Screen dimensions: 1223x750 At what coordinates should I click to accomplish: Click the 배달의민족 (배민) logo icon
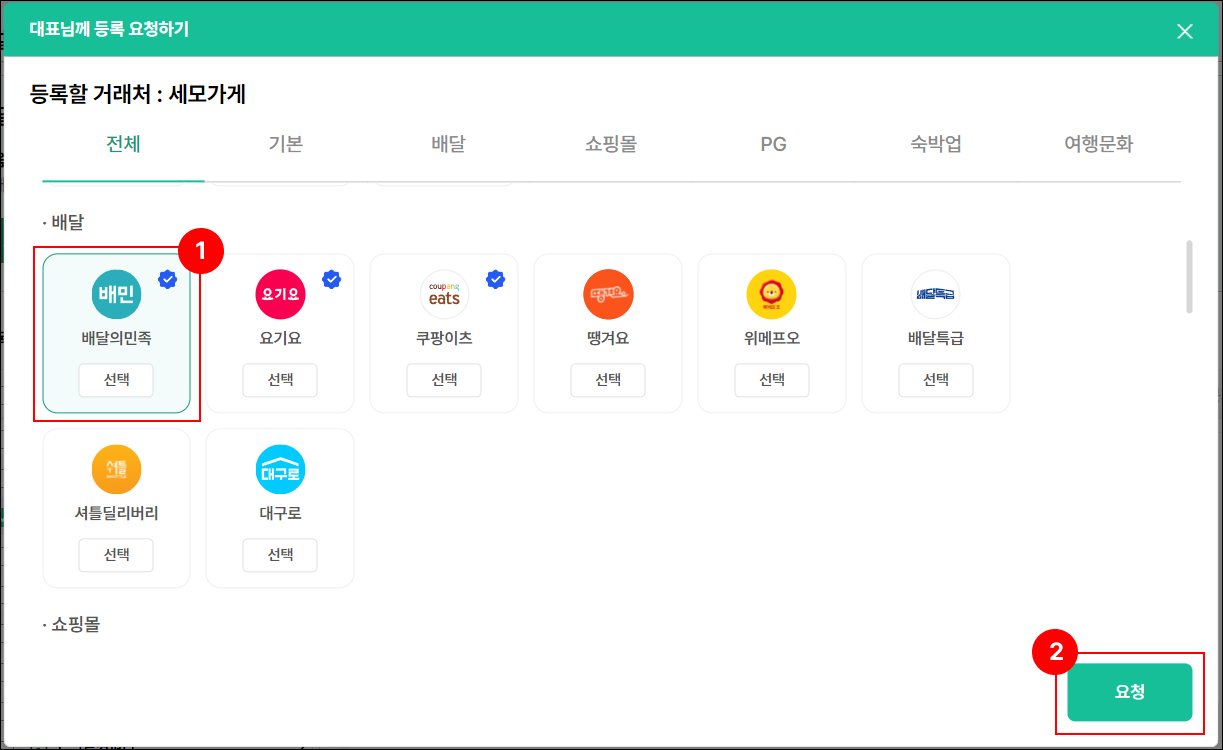click(117, 294)
